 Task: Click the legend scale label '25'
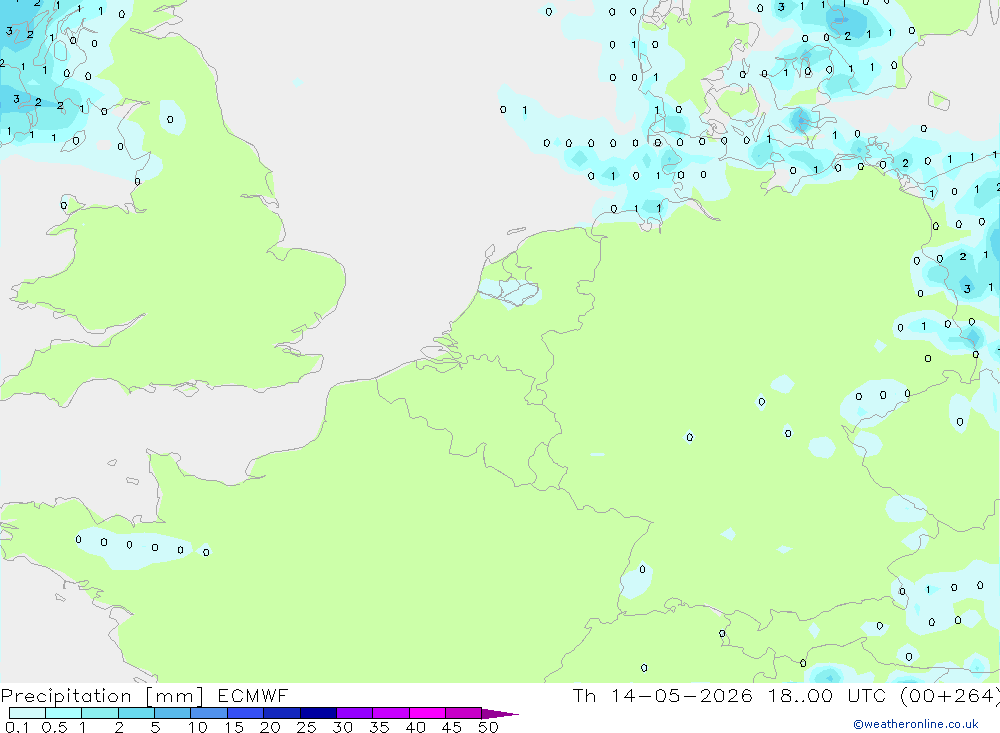[306, 727]
